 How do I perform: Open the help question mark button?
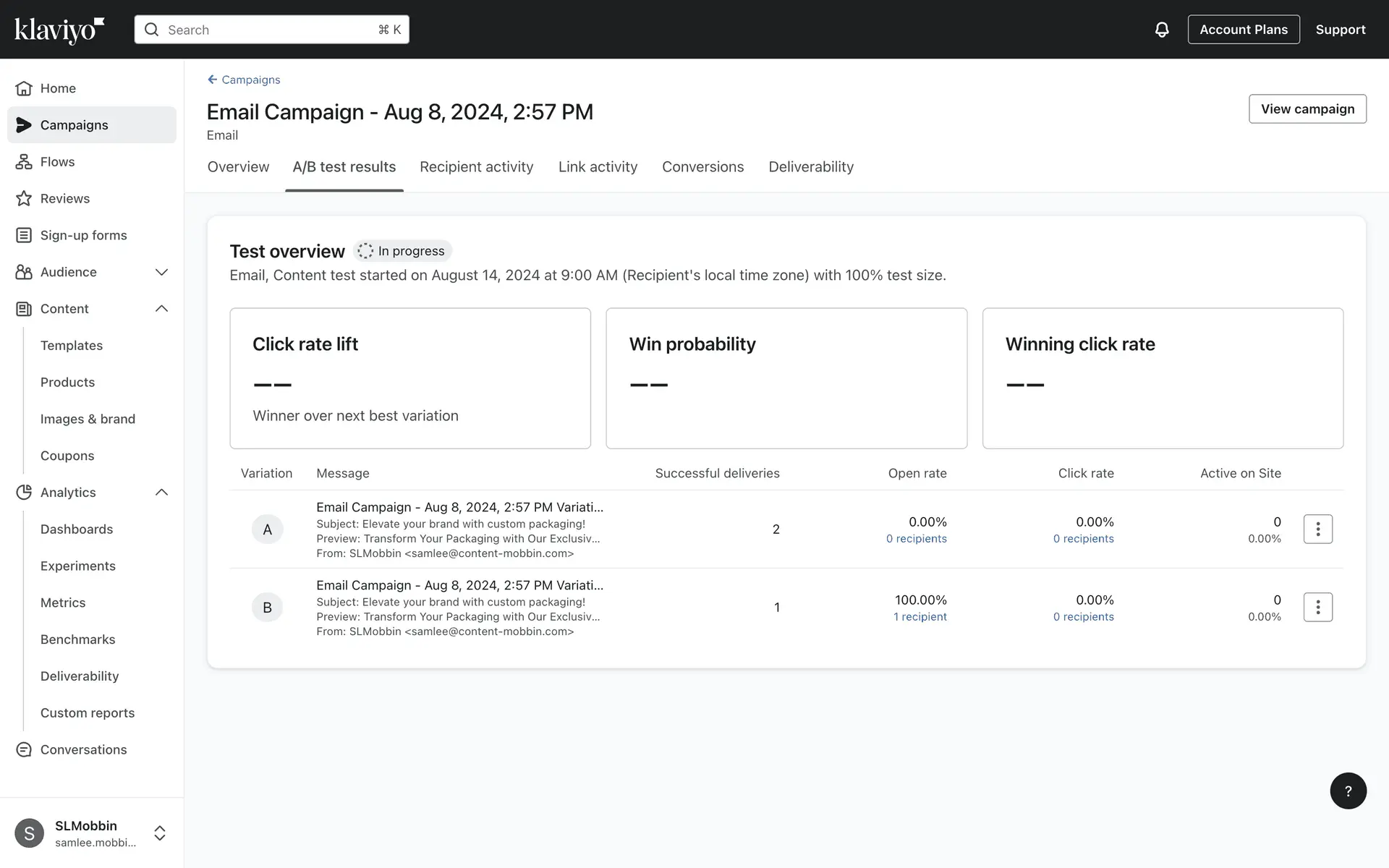tap(1348, 791)
